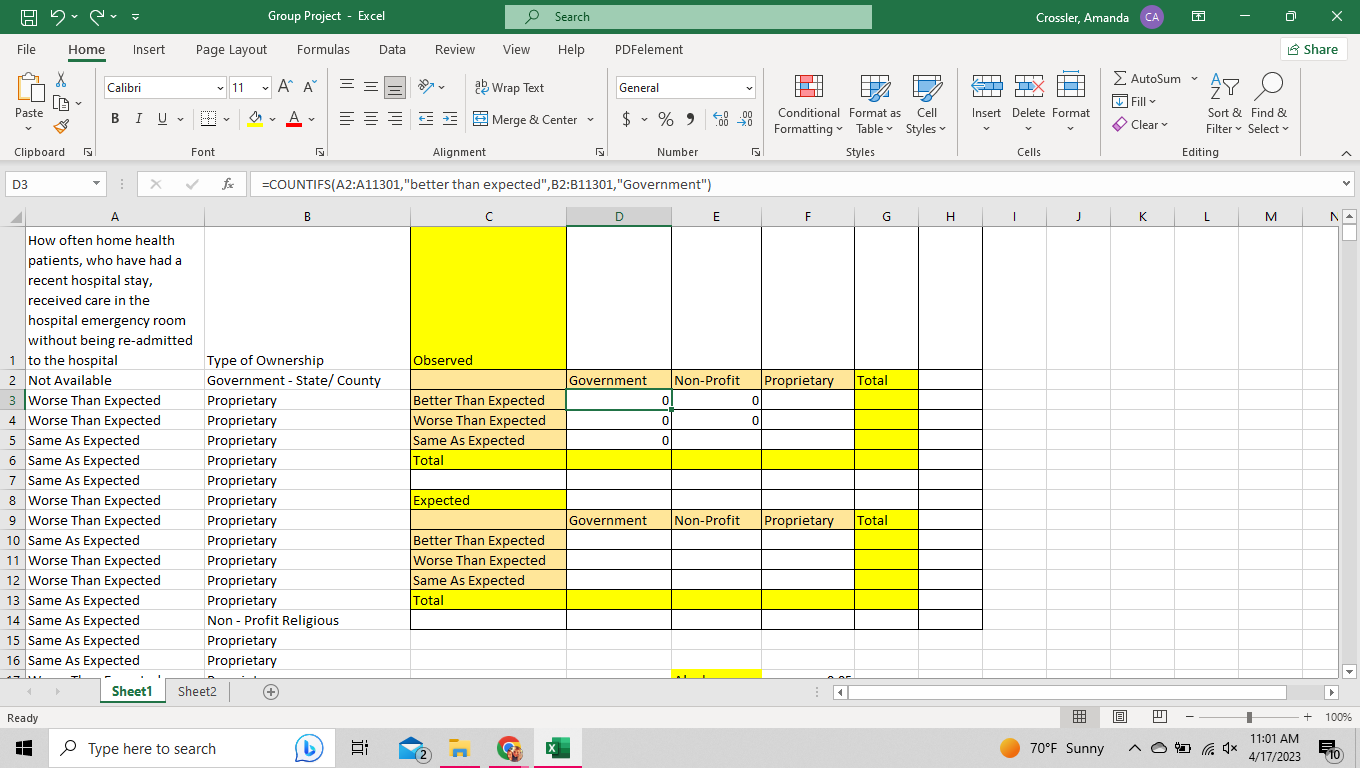Adjust the zoom slider handle
Image resolution: width=1360 pixels, height=768 pixels.
[1249, 717]
